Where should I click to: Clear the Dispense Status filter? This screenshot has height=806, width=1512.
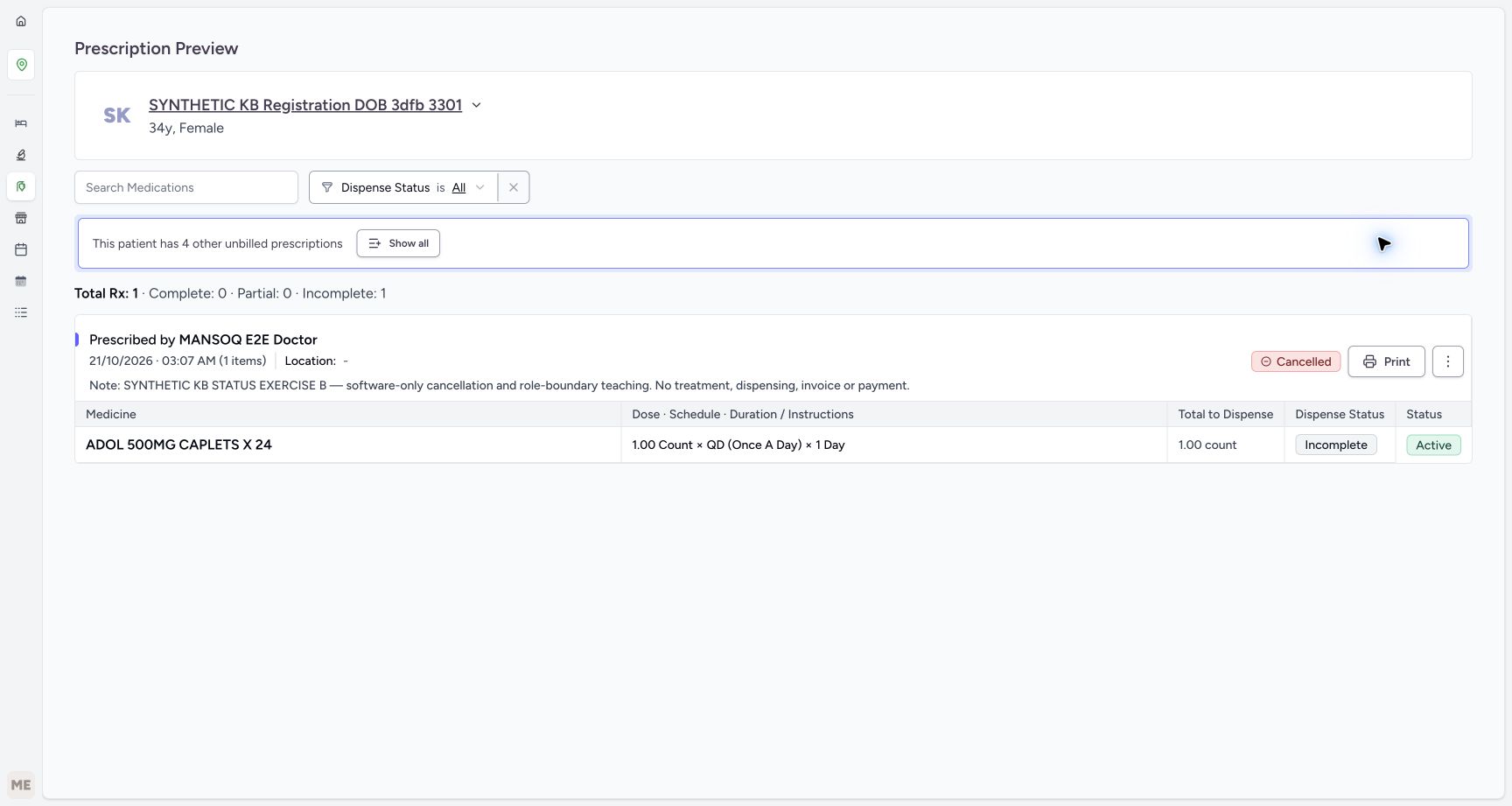pos(514,187)
